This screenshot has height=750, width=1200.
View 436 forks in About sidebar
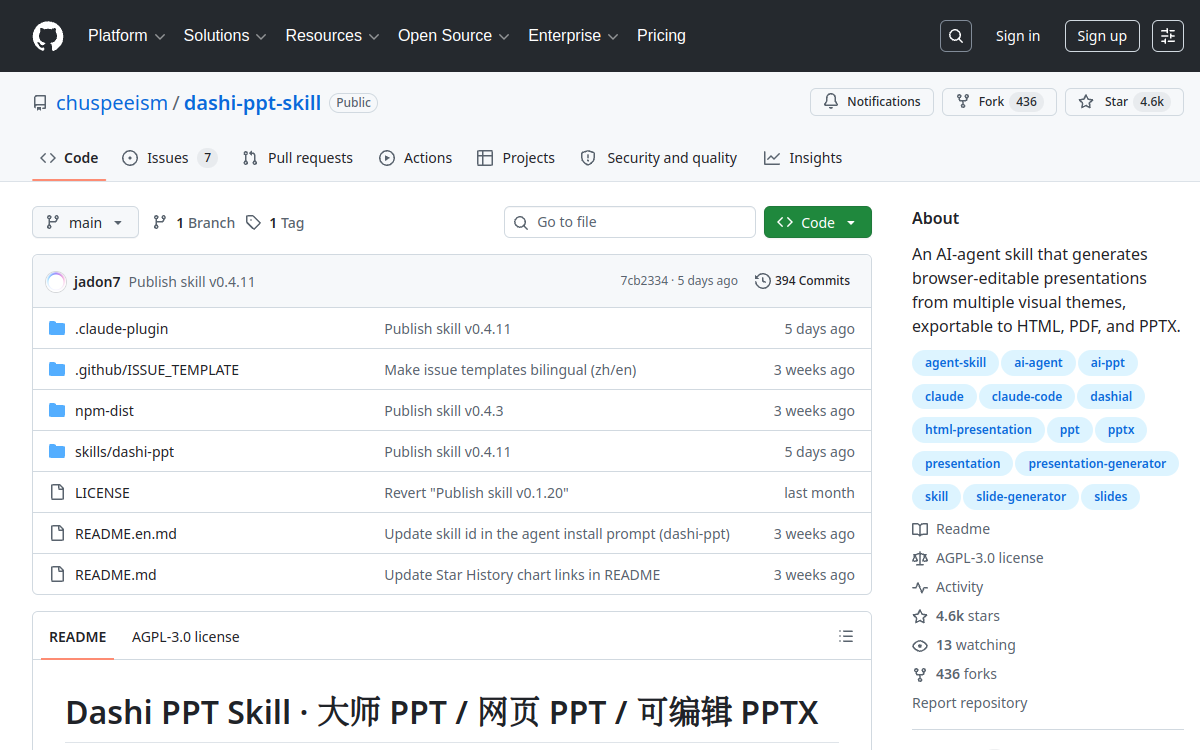coord(955,674)
